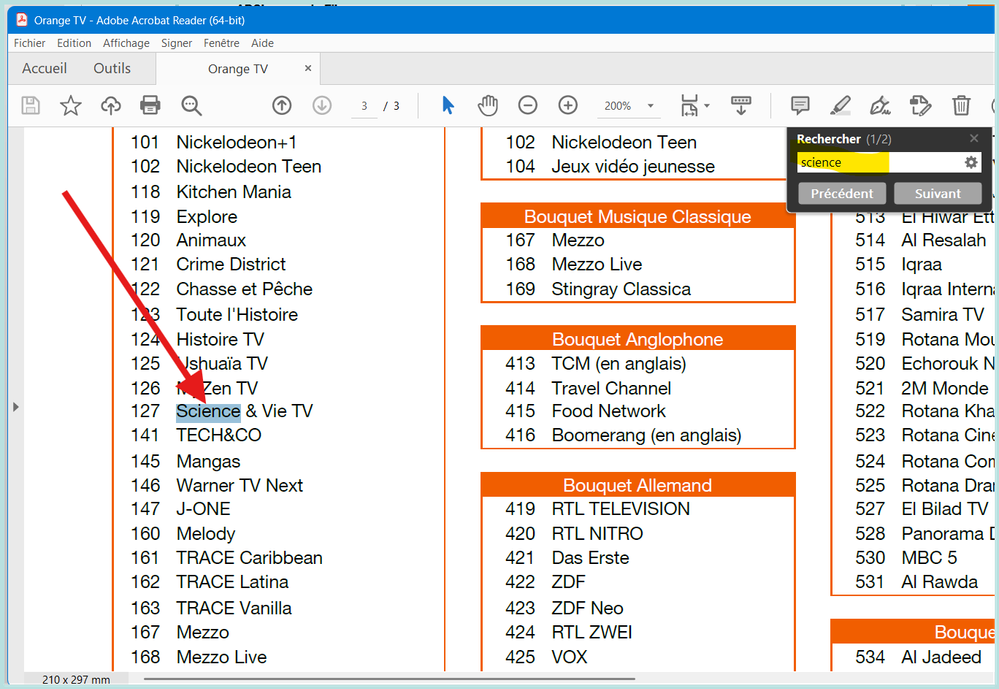Click the star bookmark icon

(x=70, y=105)
